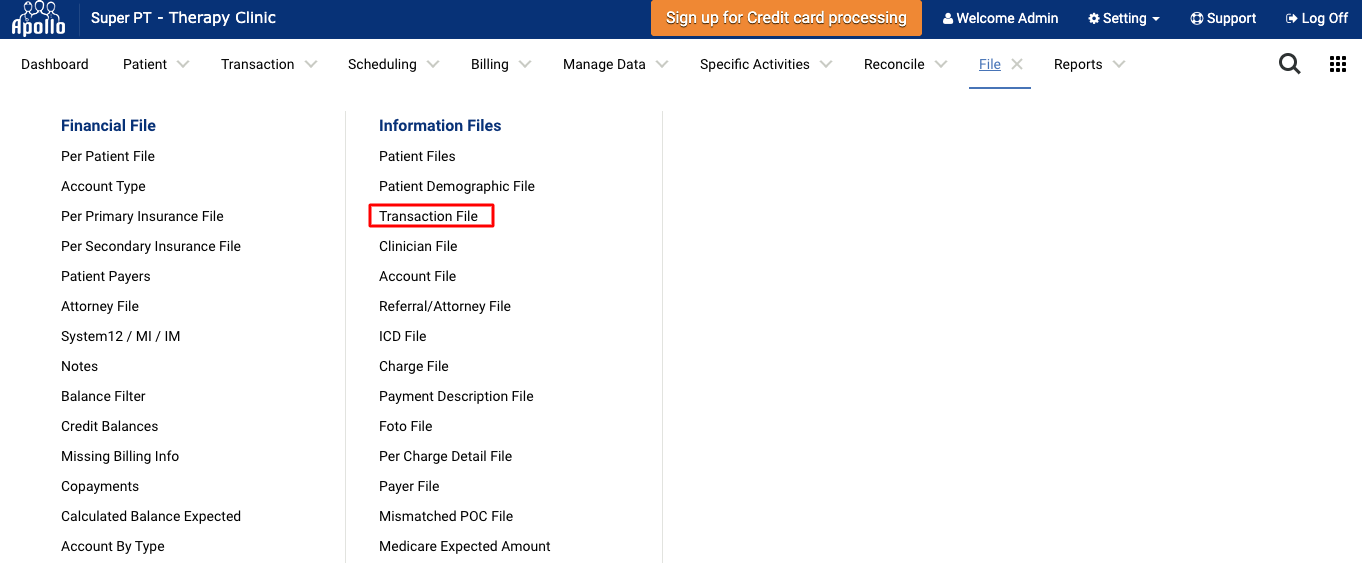Expand the Scheduling menu
The height and width of the screenshot is (563, 1362).
tap(392, 64)
